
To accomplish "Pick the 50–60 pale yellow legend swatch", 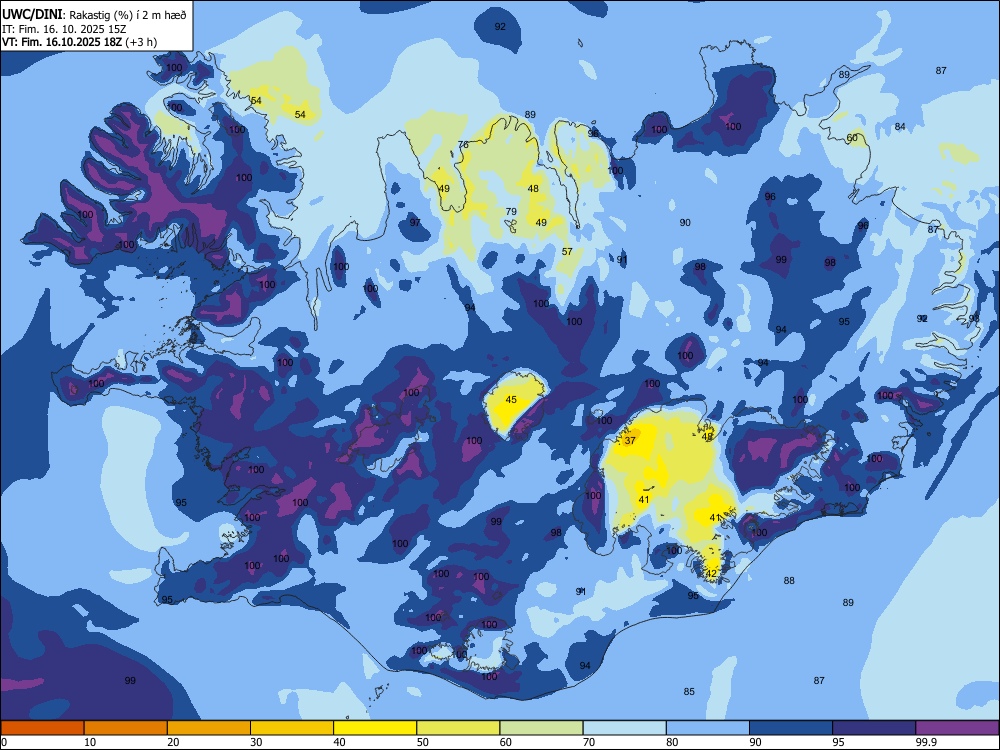I will pos(458,728).
